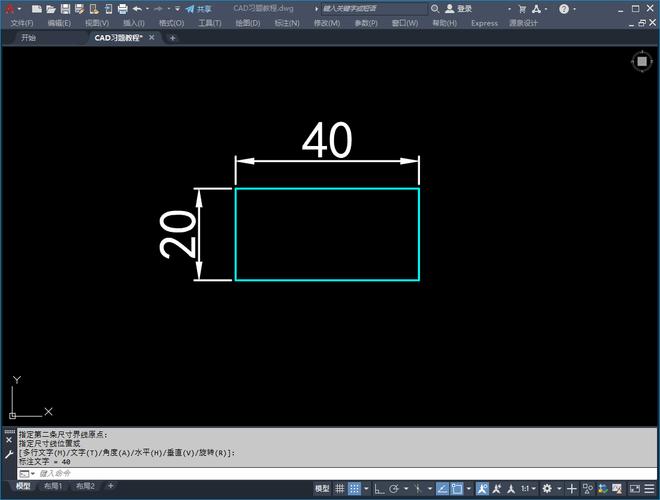
Task: Close the CAD习题教程 drawing tab
Action: pos(152,37)
